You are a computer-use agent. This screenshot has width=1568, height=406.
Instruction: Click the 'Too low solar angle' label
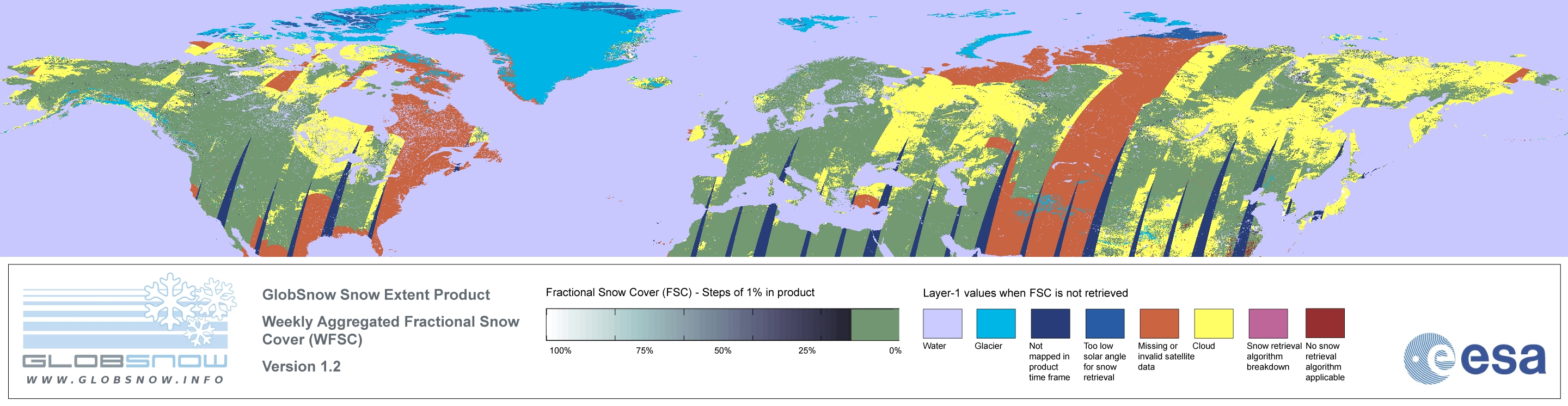[1104, 361]
